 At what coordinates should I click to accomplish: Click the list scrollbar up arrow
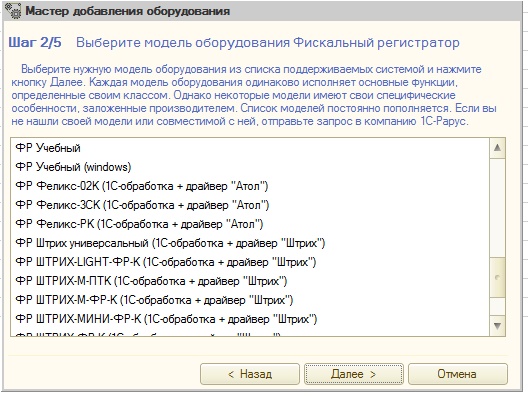[x=497, y=148]
